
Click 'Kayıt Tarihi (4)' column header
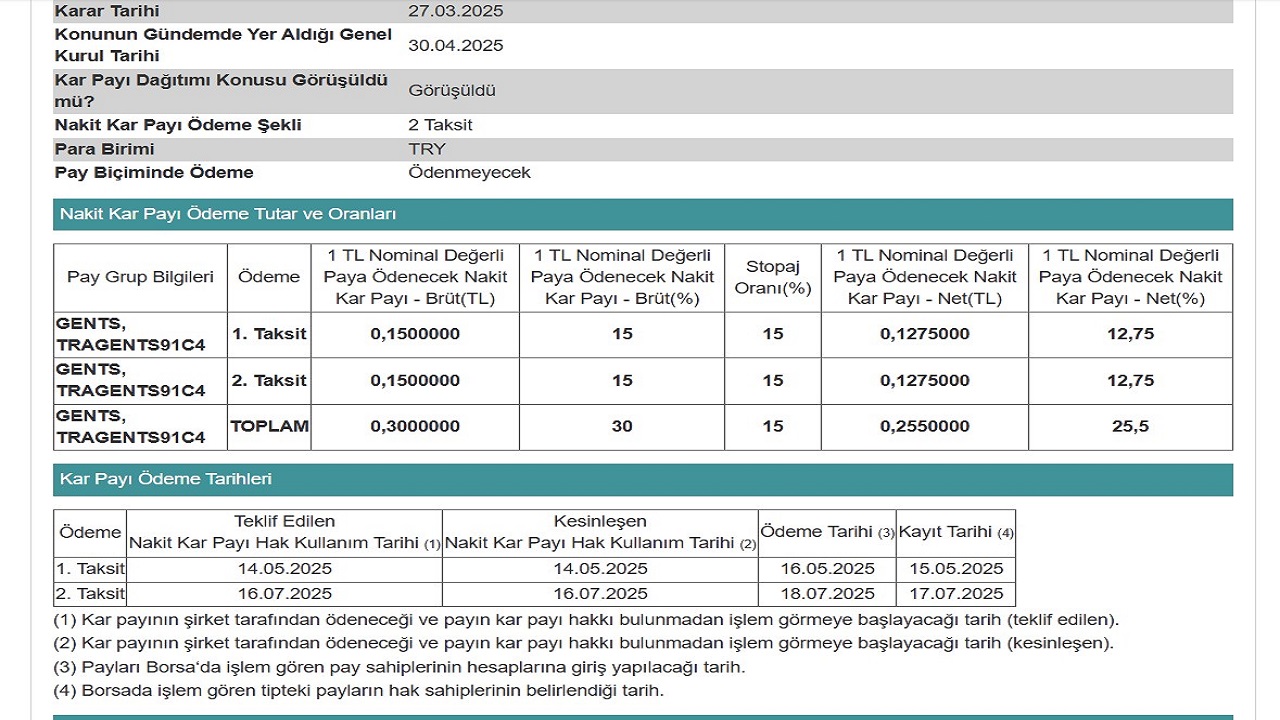point(956,532)
